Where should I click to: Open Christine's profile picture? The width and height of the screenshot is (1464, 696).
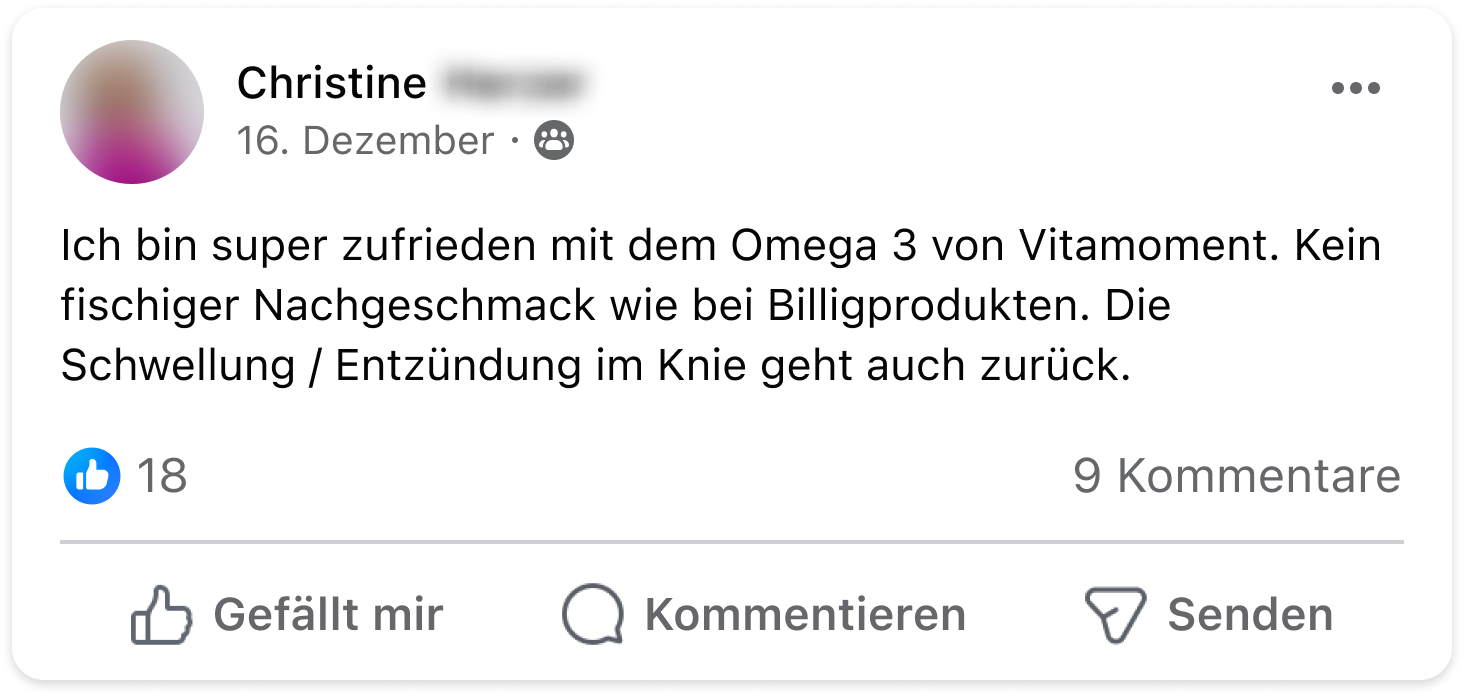[132, 112]
